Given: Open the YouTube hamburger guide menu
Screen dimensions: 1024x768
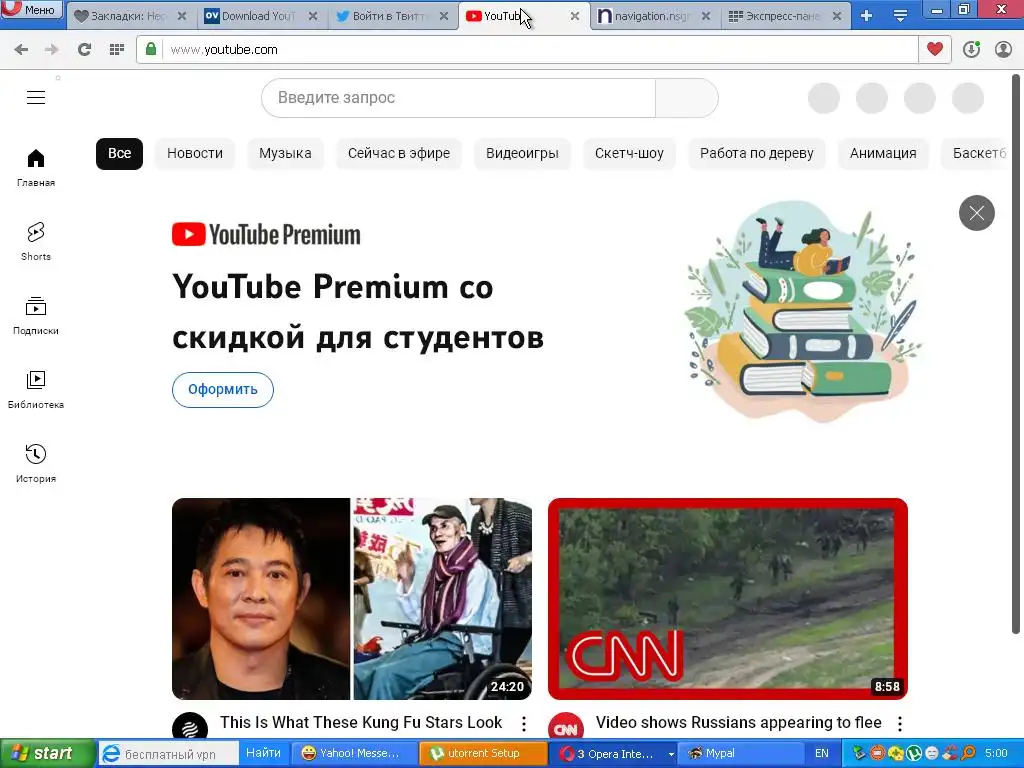Looking at the screenshot, I should tap(36, 98).
